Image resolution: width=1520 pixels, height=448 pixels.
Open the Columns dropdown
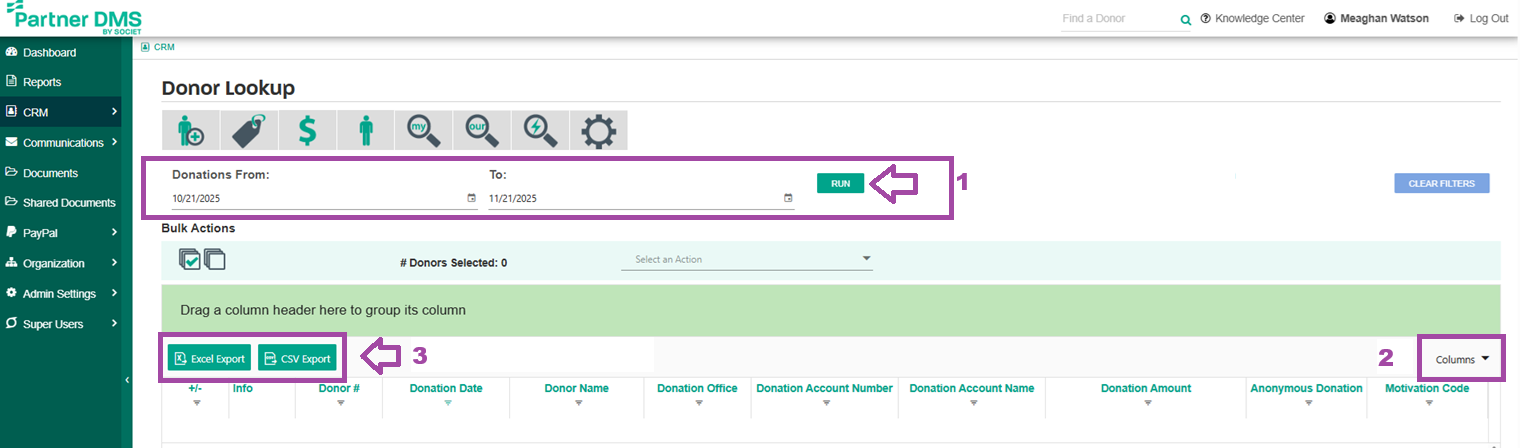1462,359
